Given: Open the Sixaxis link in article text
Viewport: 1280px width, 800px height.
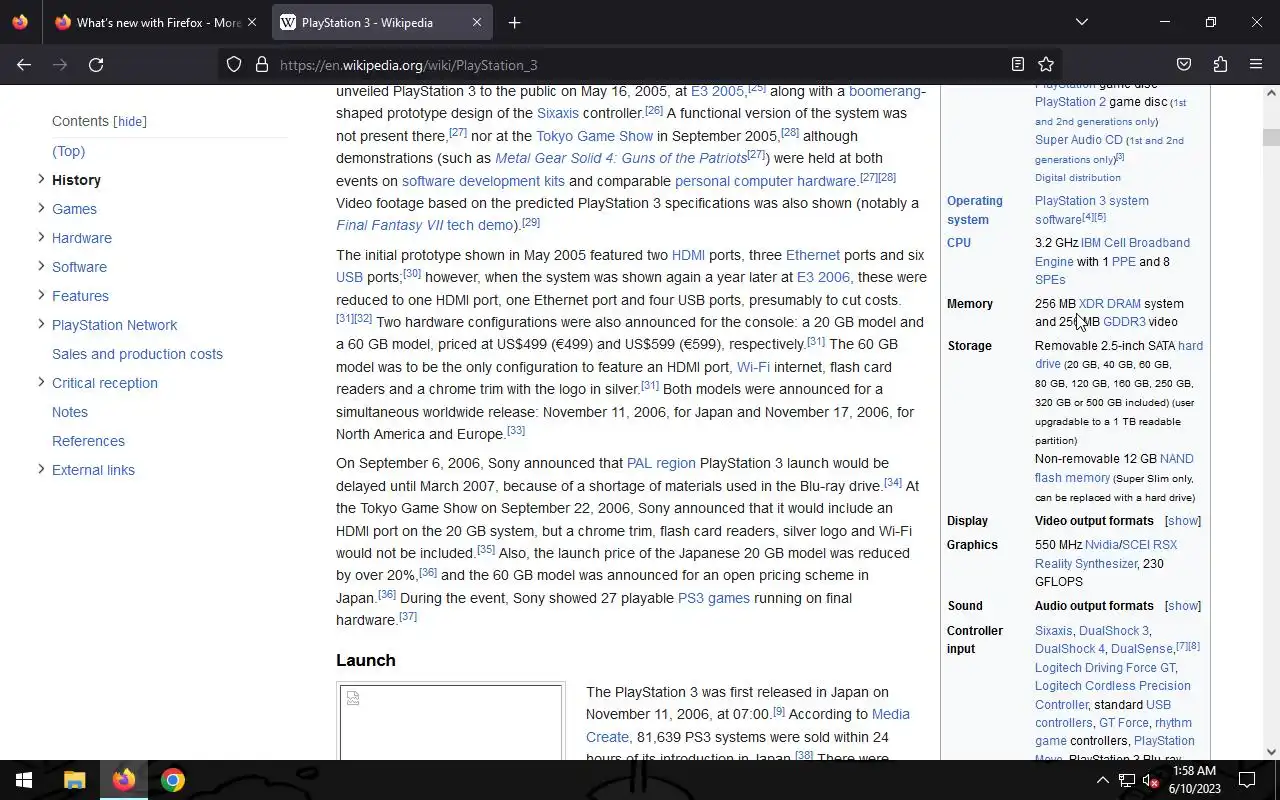Looking at the screenshot, I should click(x=557, y=113).
